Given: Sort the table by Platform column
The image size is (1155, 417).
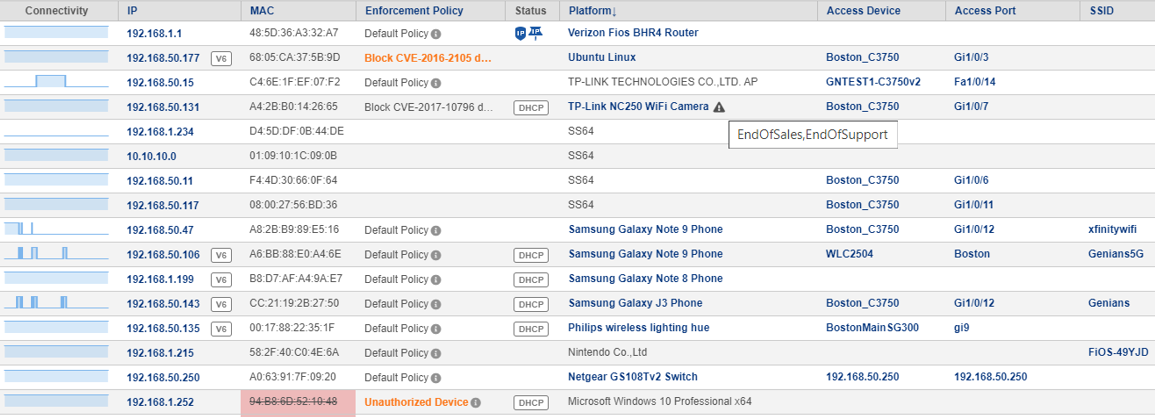Looking at the screenshot, I should [x=592, y=11].
